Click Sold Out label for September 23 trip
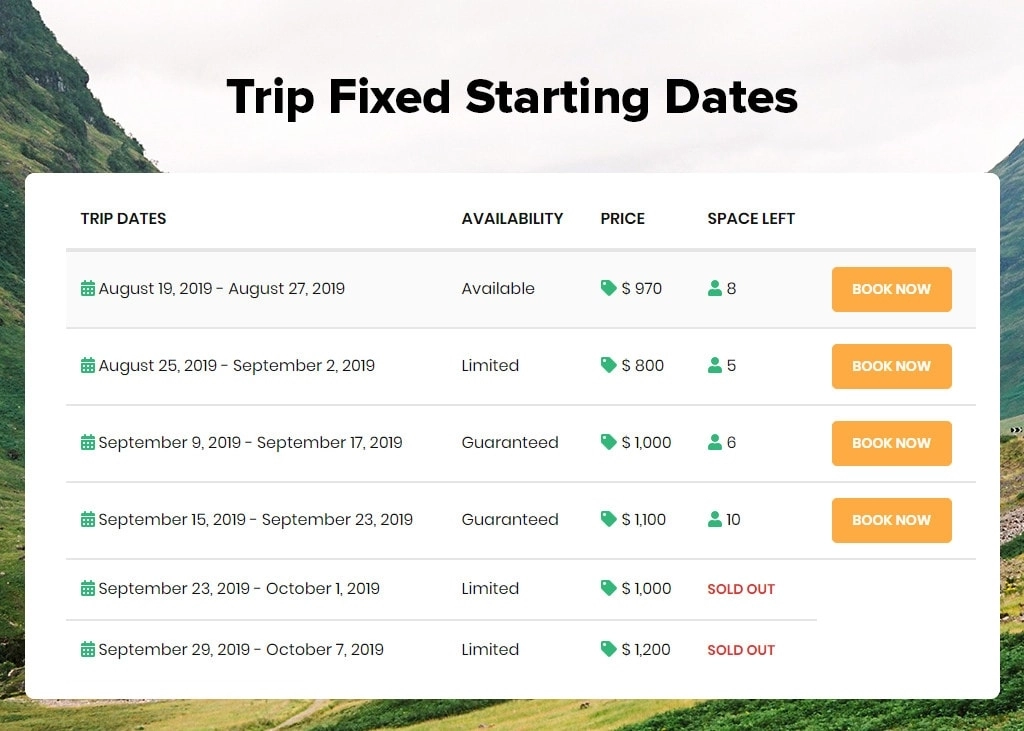Viewport: 1024px width, 731px height. coord(741,589)
